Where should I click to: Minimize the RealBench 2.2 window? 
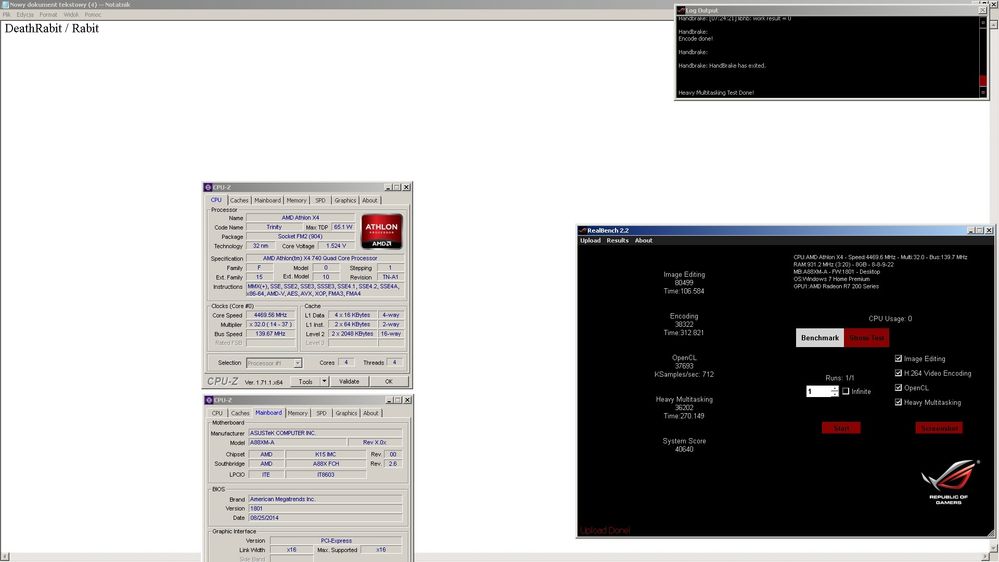[971, 230]
